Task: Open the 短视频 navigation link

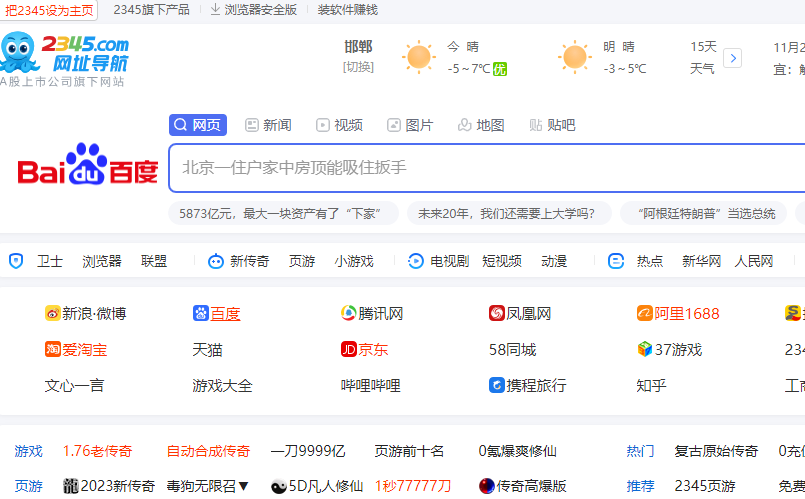Action: click(502, 261)
